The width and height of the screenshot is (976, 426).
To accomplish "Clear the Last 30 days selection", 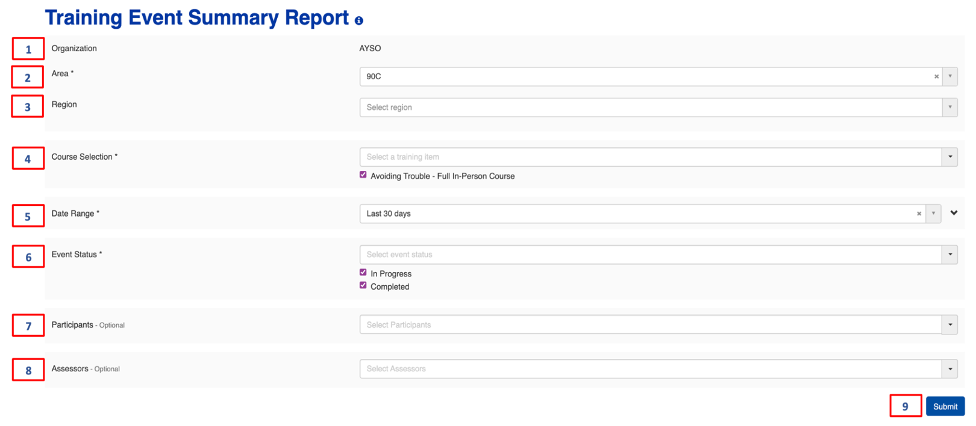I will (918, 213).
